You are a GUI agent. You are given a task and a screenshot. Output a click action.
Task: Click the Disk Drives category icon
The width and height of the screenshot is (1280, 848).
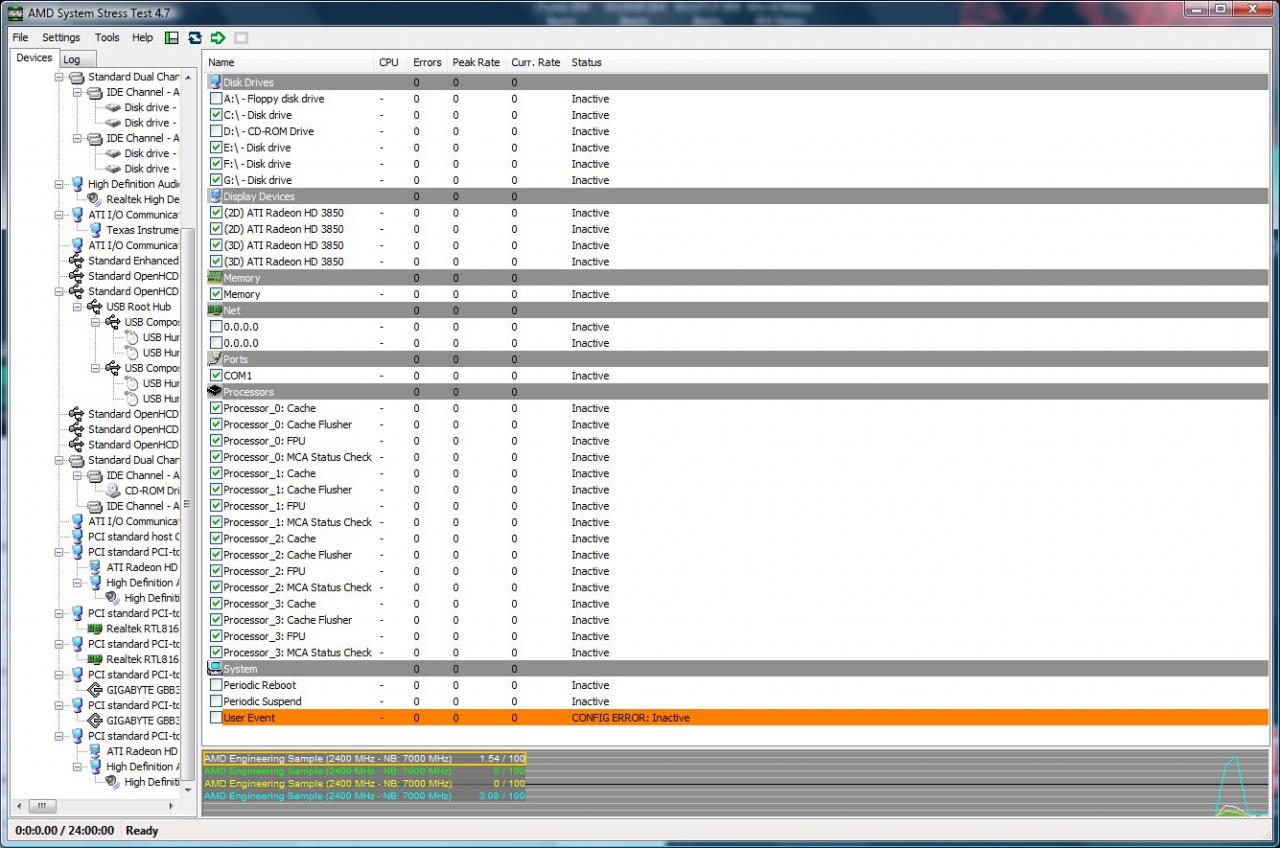tap(215, 82)
